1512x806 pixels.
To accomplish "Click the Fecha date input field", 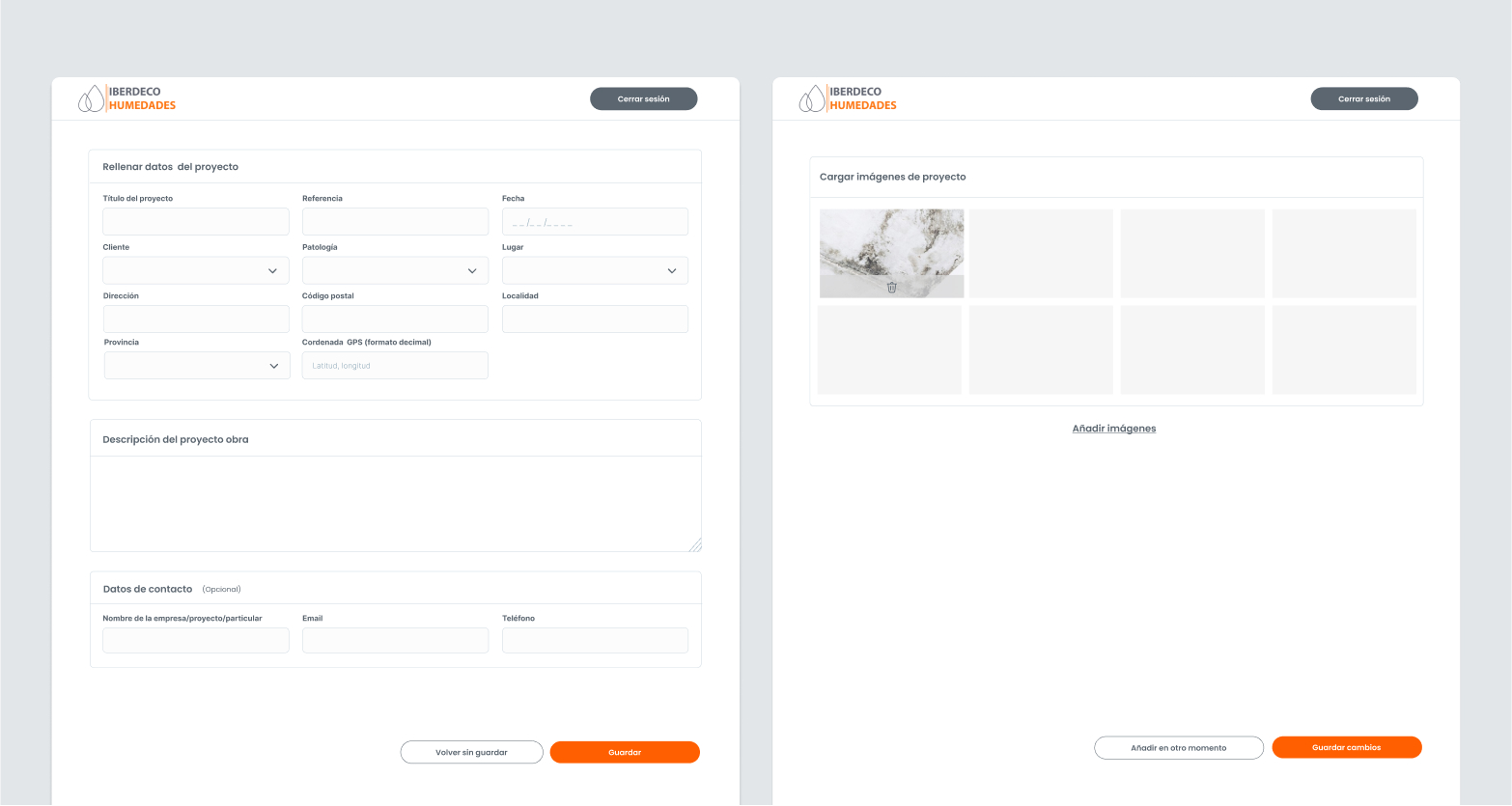I will point(595,222).
